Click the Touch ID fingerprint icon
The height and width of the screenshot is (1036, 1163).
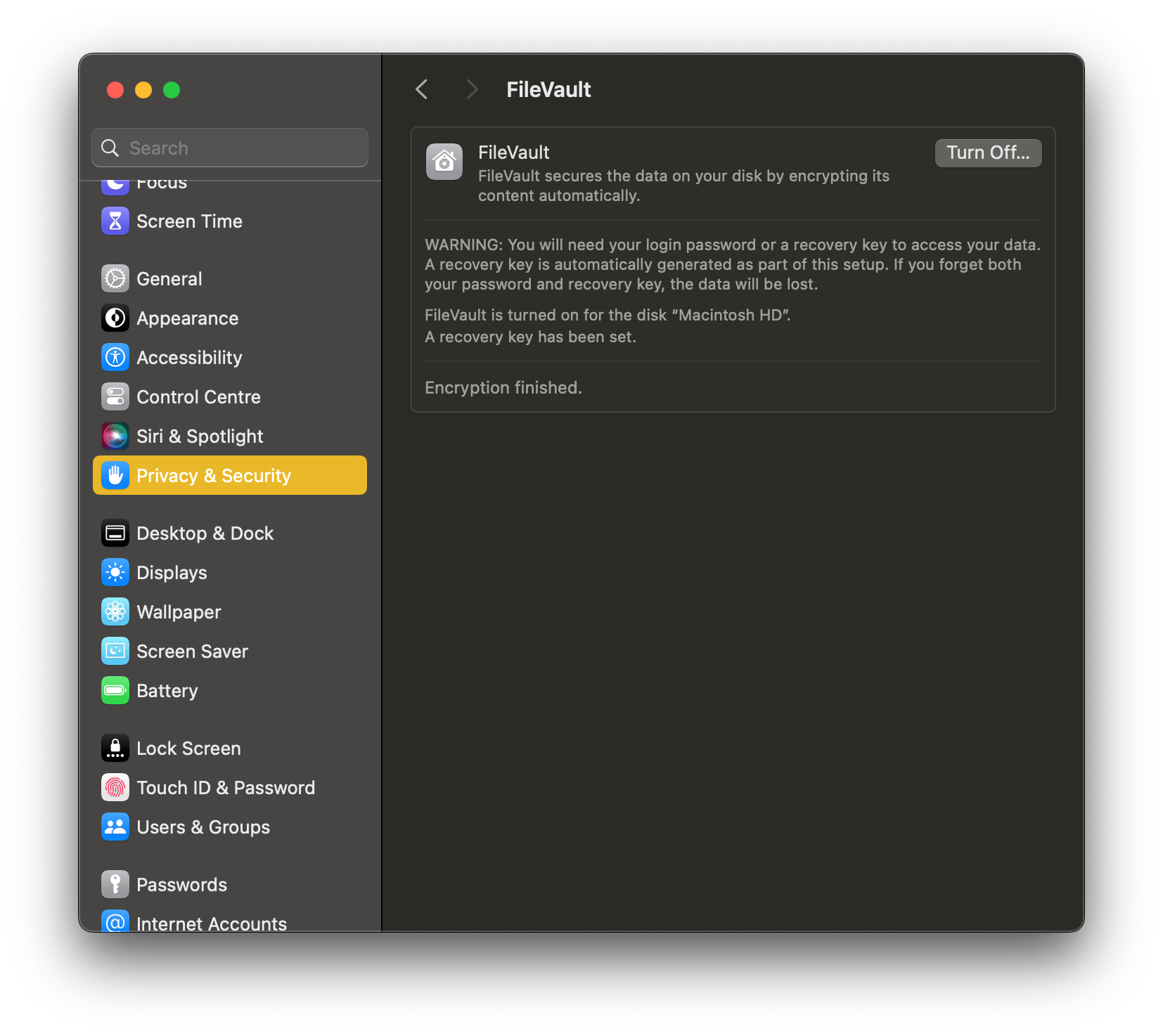[x=115, y=788]
